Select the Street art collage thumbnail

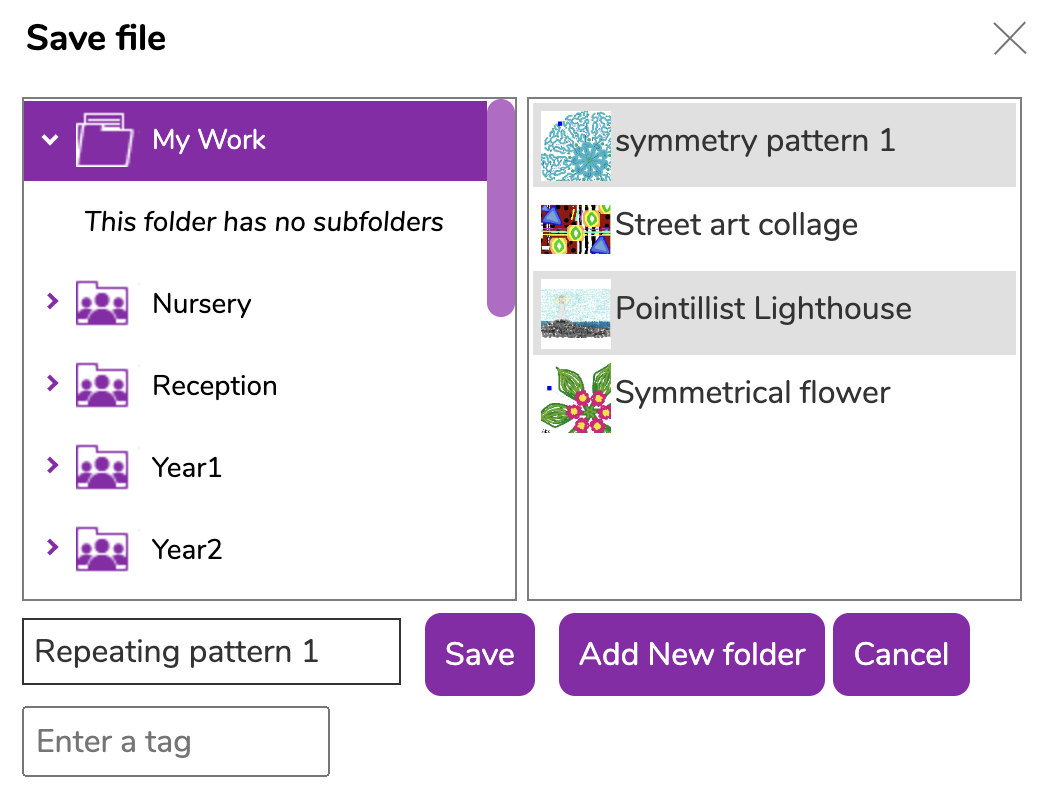point(576,230)
